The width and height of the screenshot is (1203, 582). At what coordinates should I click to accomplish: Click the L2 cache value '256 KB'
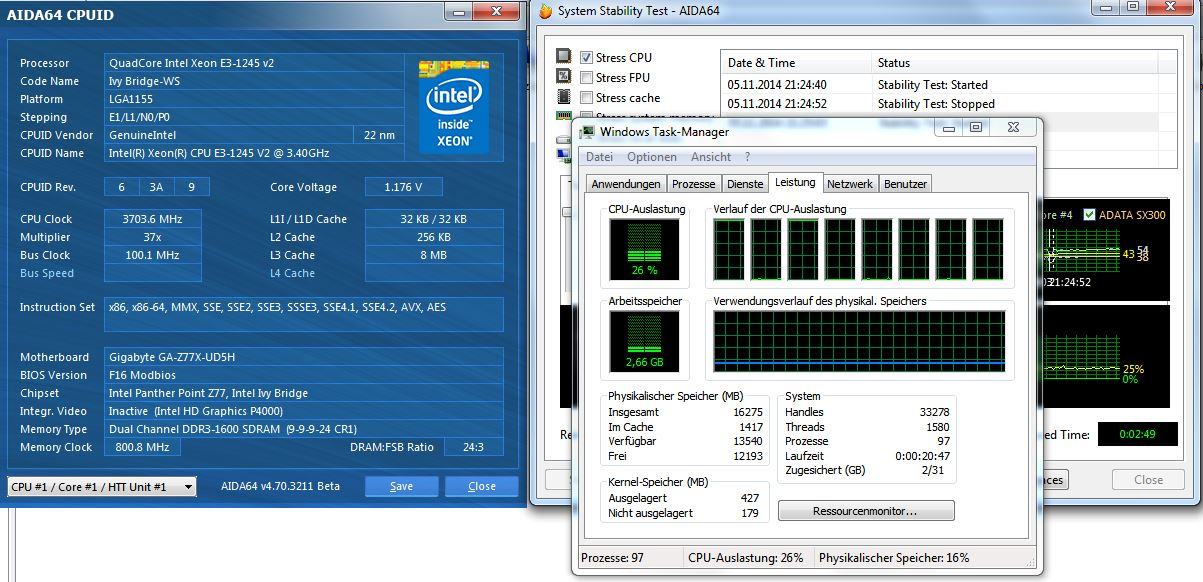(x=434, y=237)
